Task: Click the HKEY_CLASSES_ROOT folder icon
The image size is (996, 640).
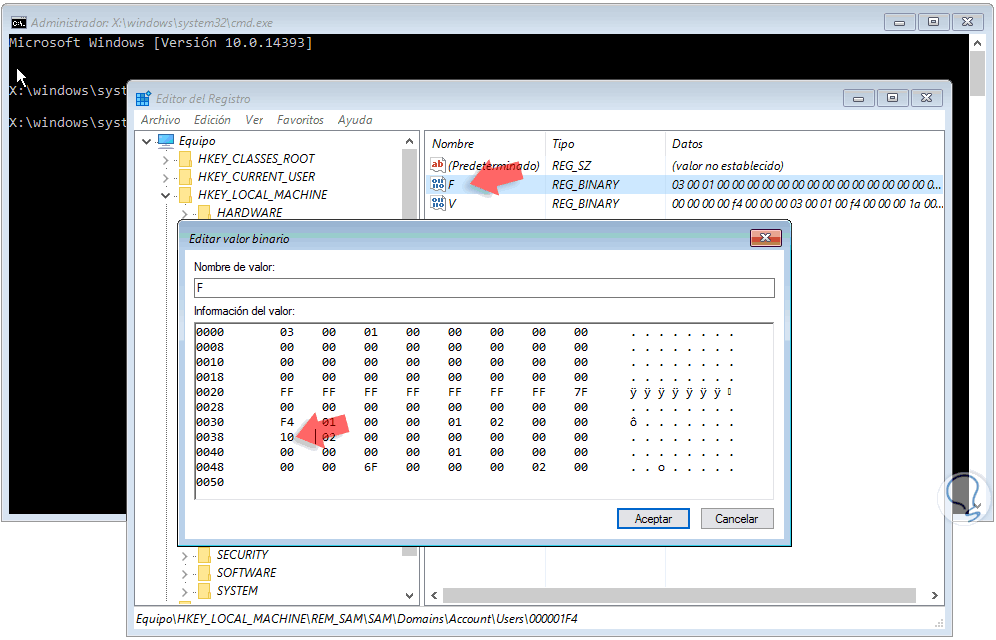Action: [185, 159]
